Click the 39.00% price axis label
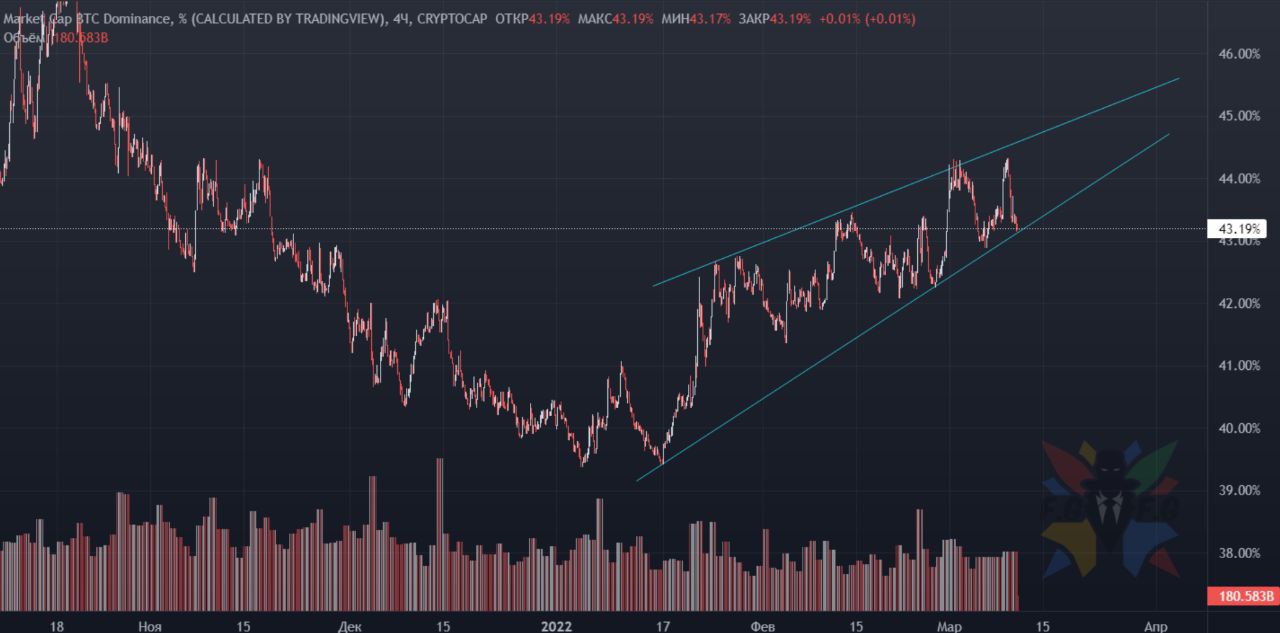 coord(1241,491)
